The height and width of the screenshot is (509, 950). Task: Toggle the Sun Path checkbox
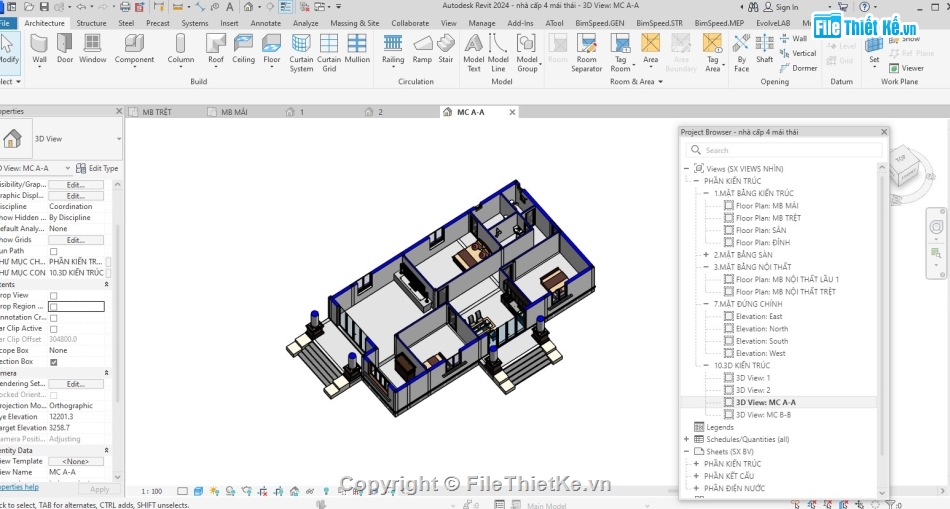click(53, 251)
